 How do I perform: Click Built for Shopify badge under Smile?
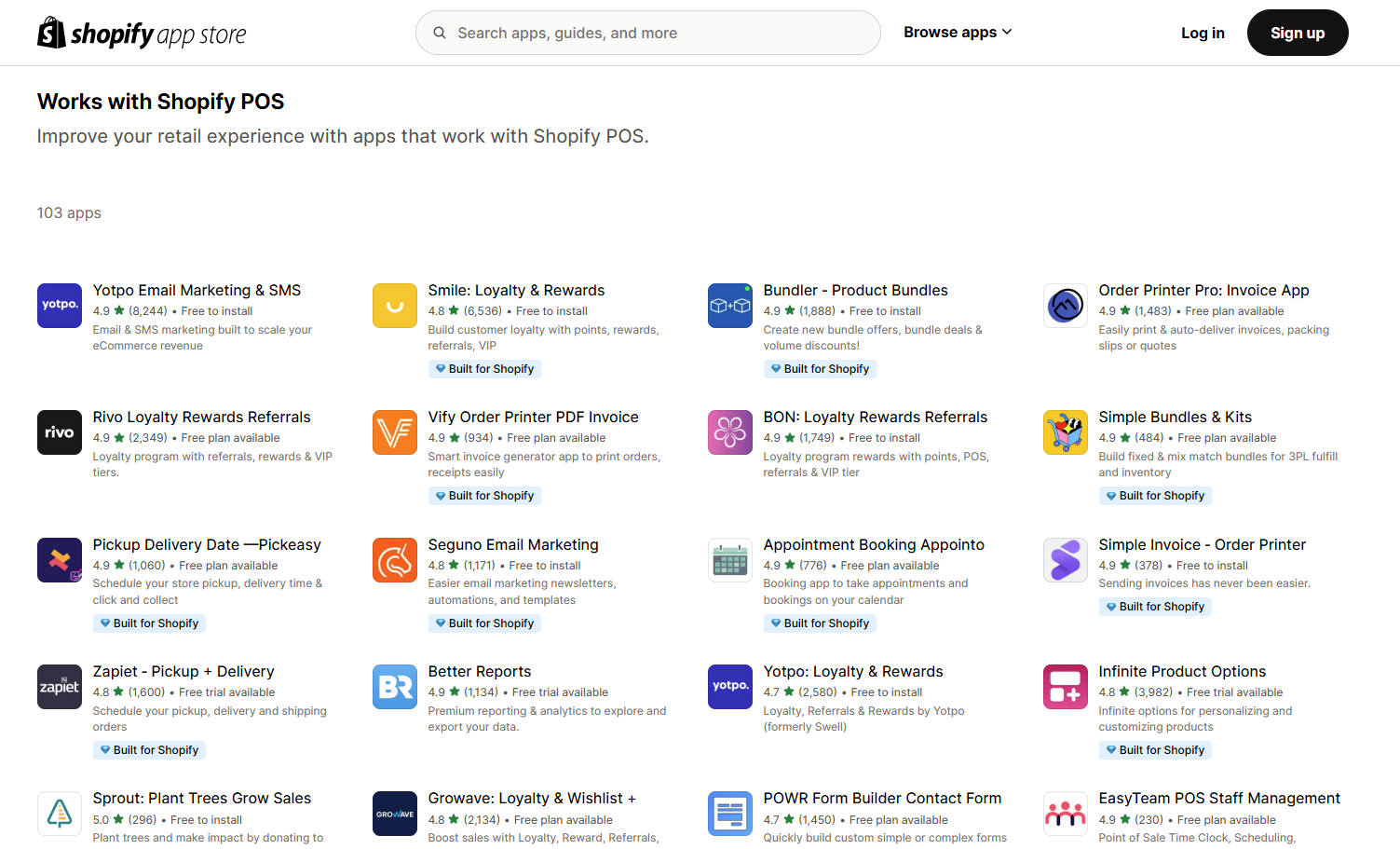click(484, 369)
